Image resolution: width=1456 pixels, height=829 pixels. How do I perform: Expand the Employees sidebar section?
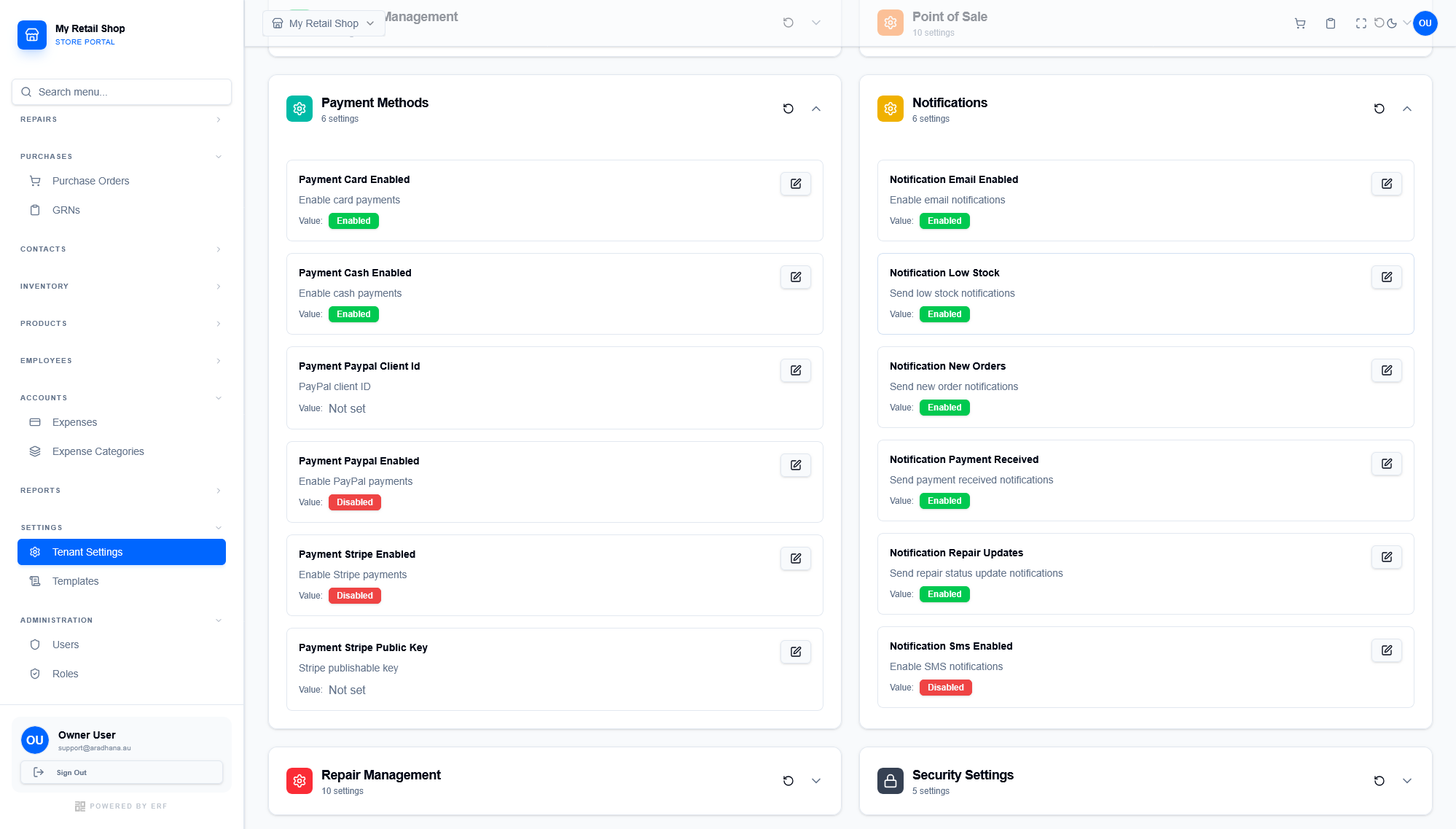tap(121, 361)
